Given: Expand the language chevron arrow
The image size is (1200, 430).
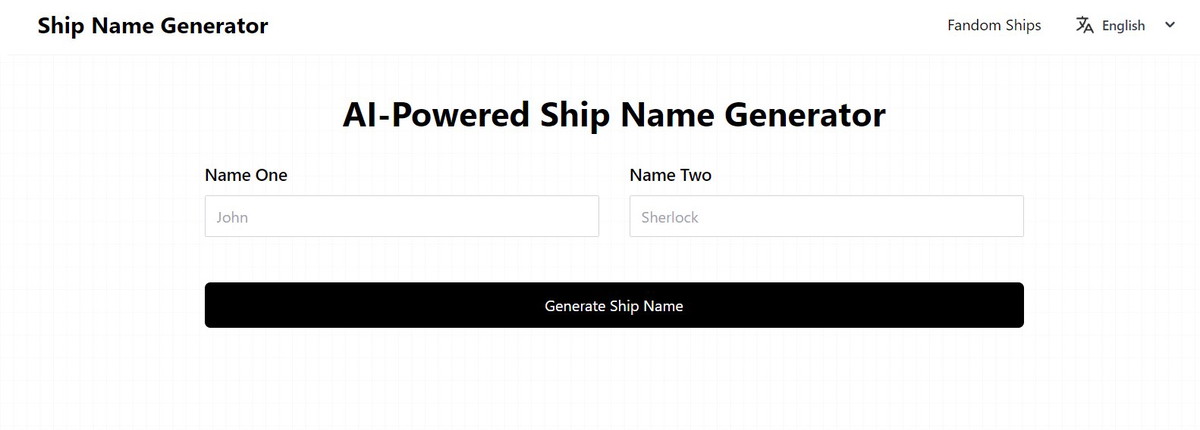Looking at the screenshot, I should (1170, 25).
